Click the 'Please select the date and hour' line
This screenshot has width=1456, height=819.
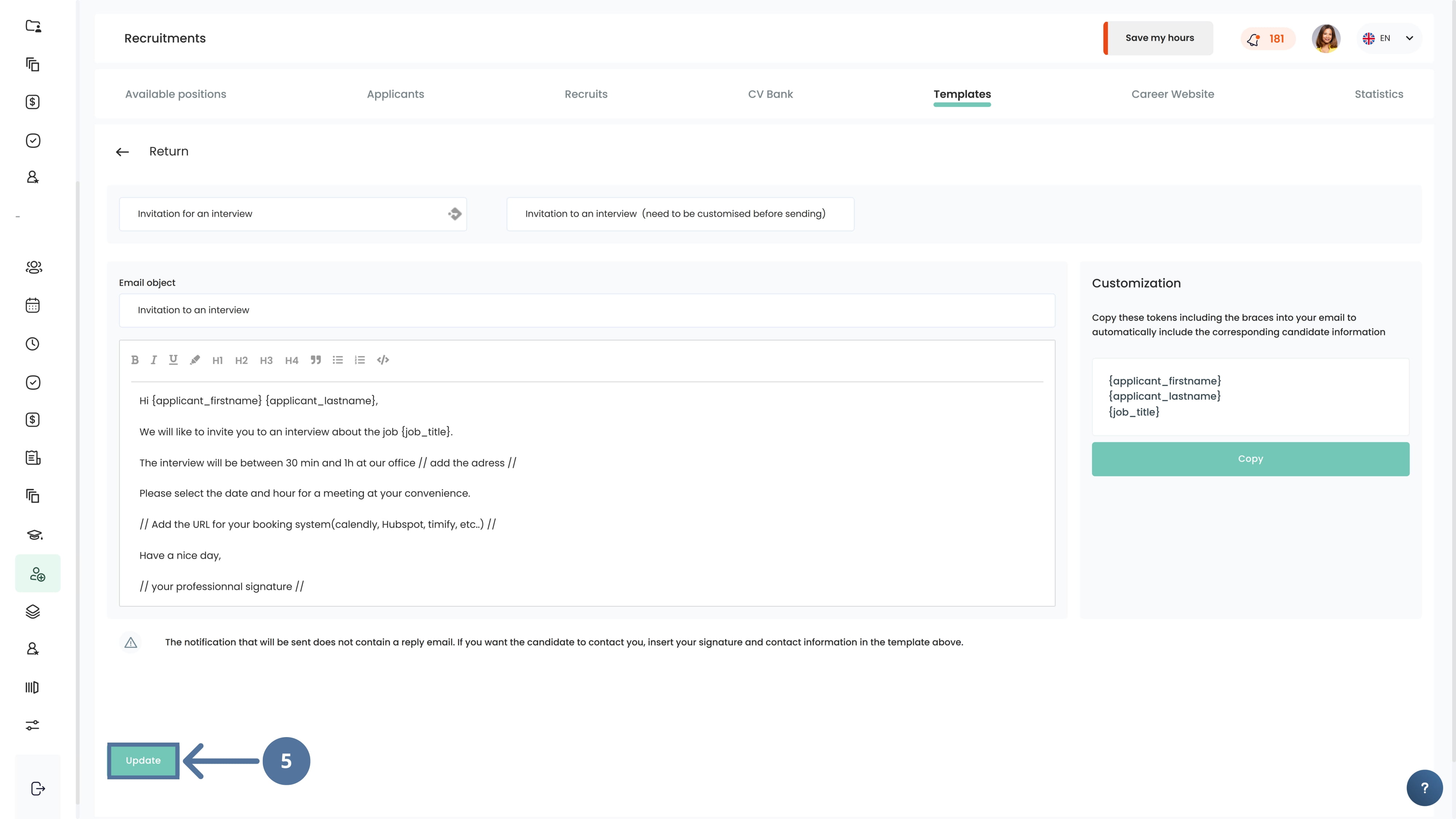coord(305,494)
